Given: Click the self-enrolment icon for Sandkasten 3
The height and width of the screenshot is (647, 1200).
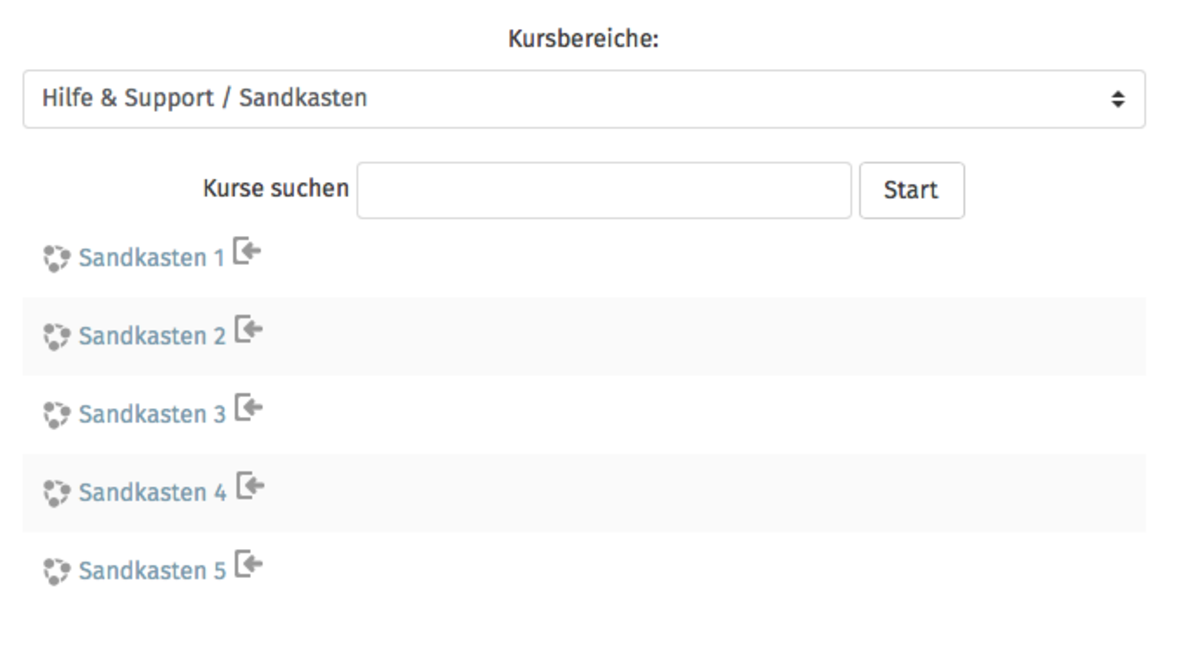Looking at the screenshot, I should (248, 407).
